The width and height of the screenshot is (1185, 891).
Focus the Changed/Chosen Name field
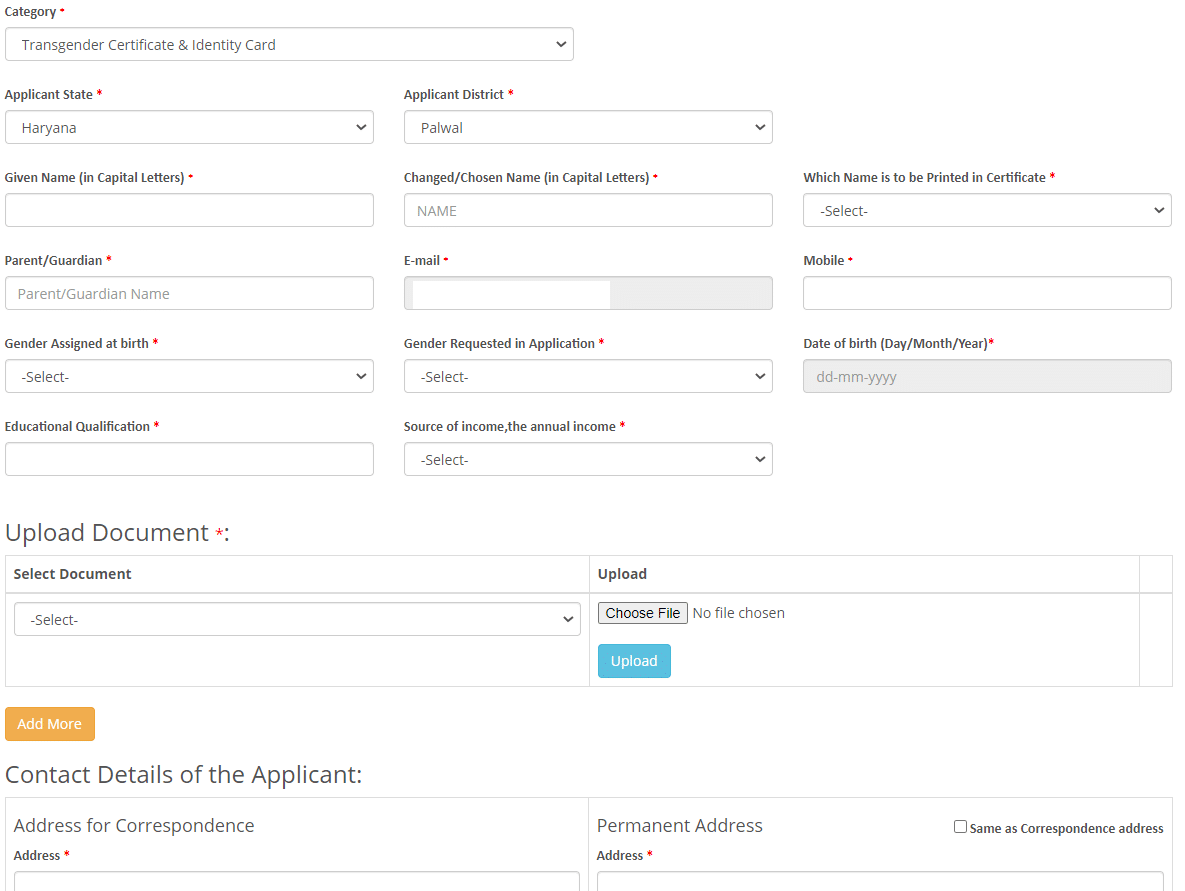click(588, 211)
